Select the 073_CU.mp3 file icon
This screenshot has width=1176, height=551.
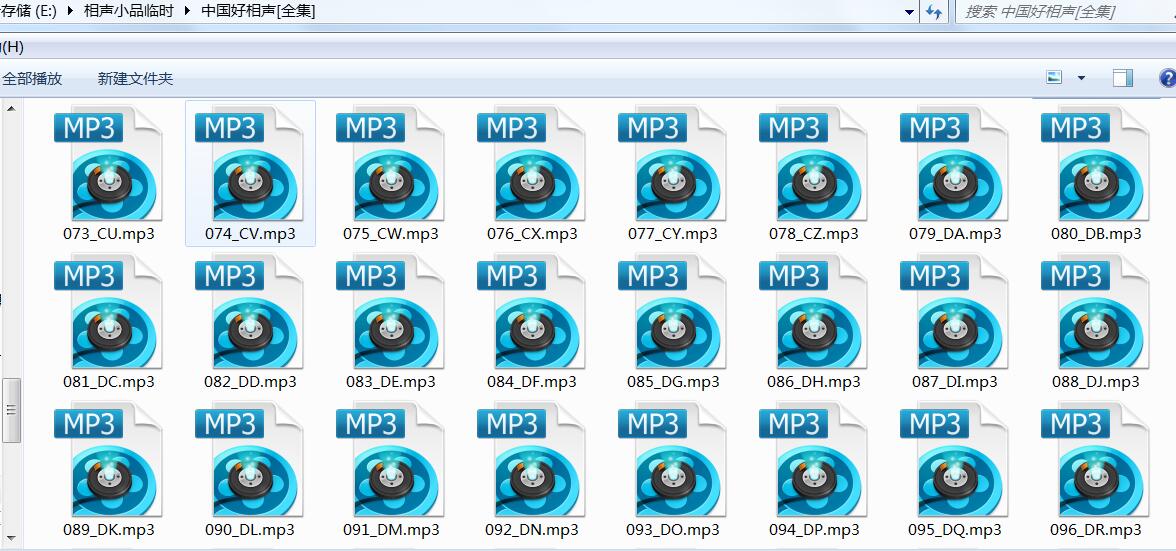[x=108, y=163]
